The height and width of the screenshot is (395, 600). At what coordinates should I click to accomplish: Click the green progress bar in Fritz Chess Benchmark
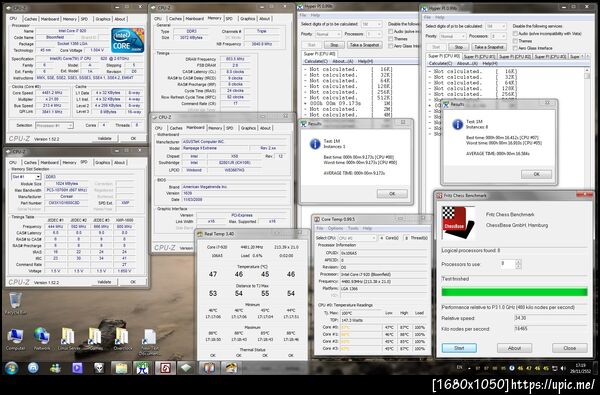(x=514, y=292)
